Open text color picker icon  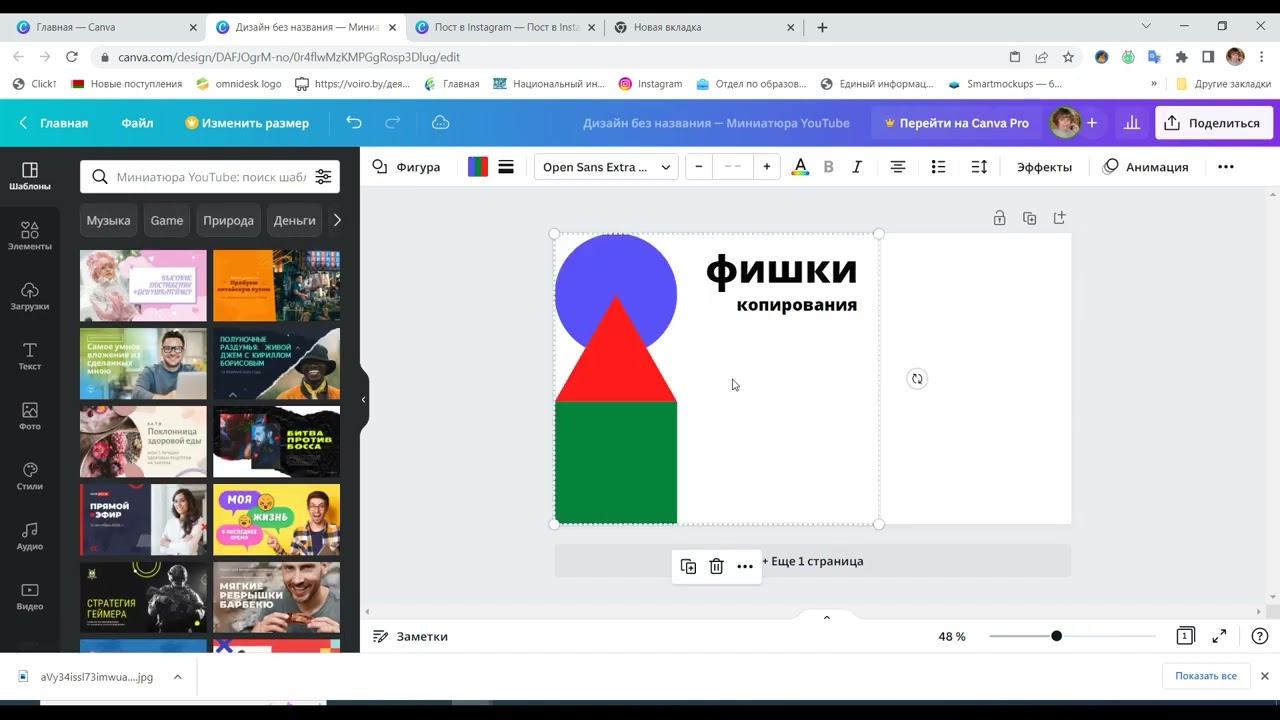[800, 167]
